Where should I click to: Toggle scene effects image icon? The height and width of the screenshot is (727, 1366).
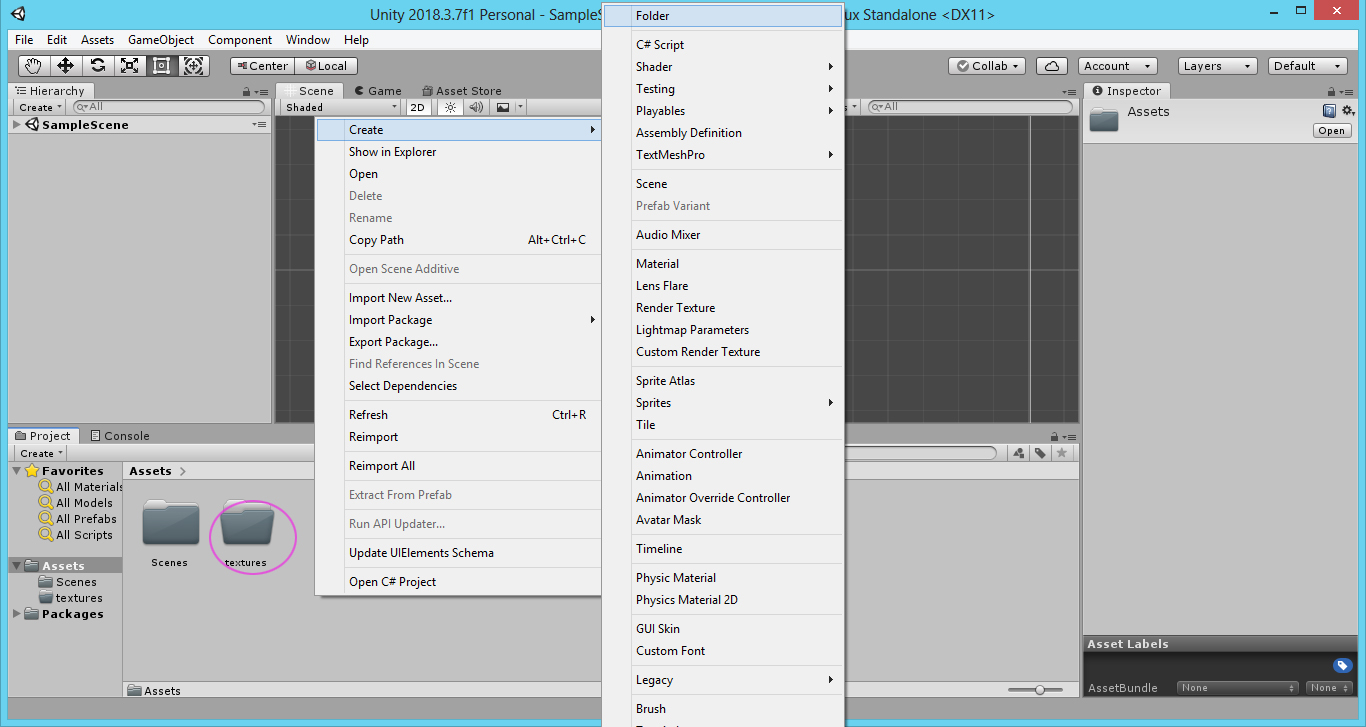(503, 107)
